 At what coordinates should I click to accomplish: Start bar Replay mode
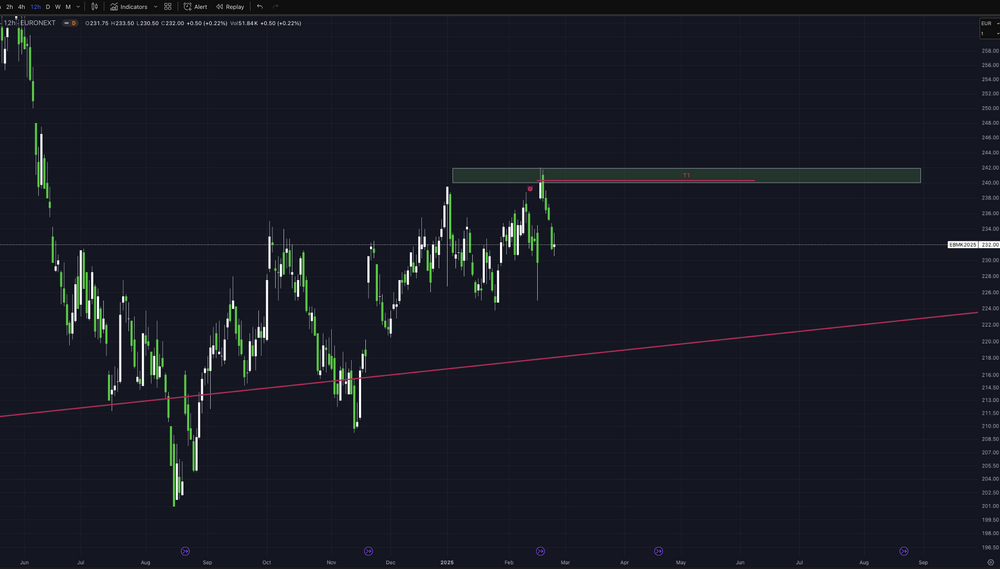(230, 7)
